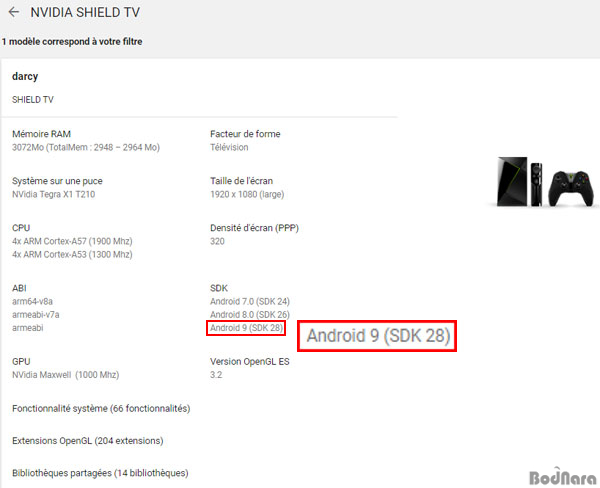Go back using the arrow icon

[x=14, y=12]
